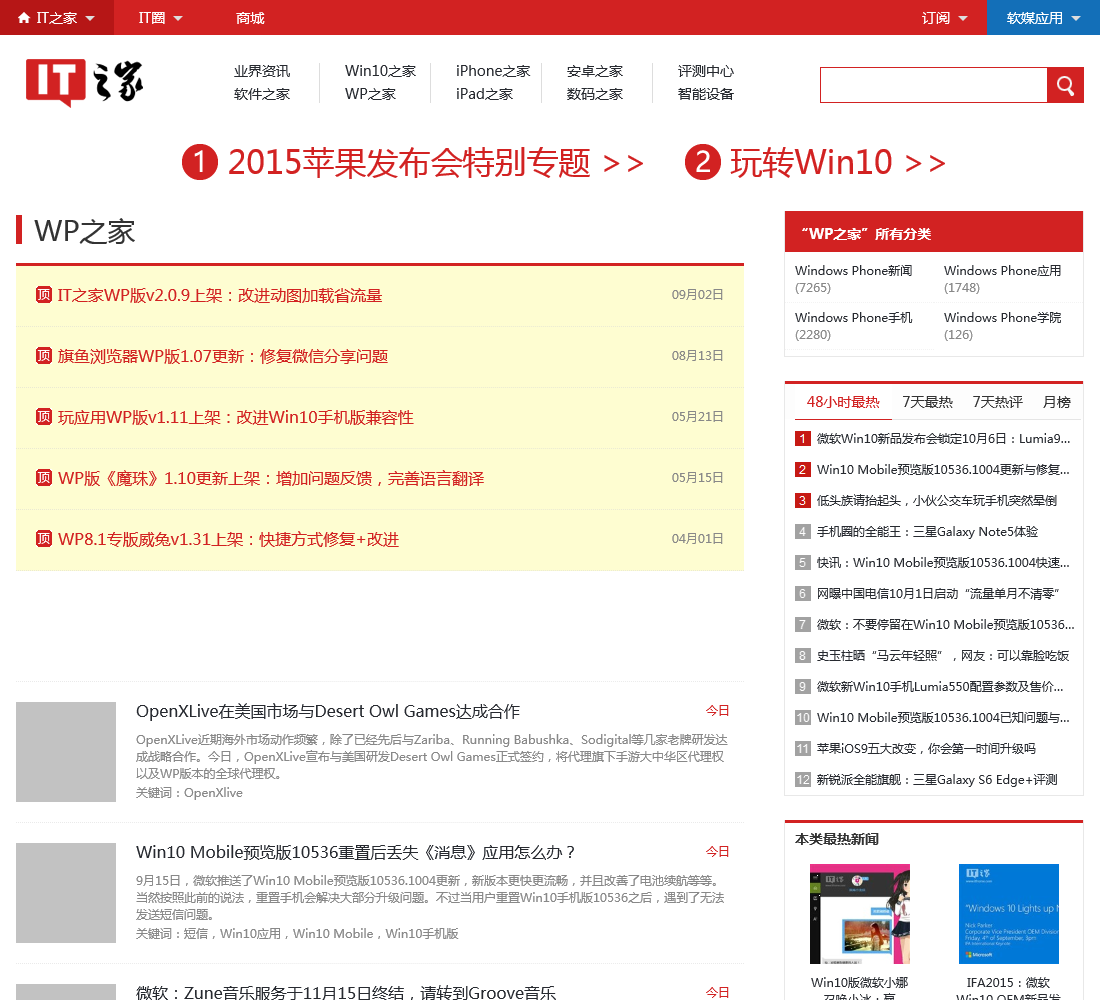Open 评测中心 navigation link

[706, 71]
